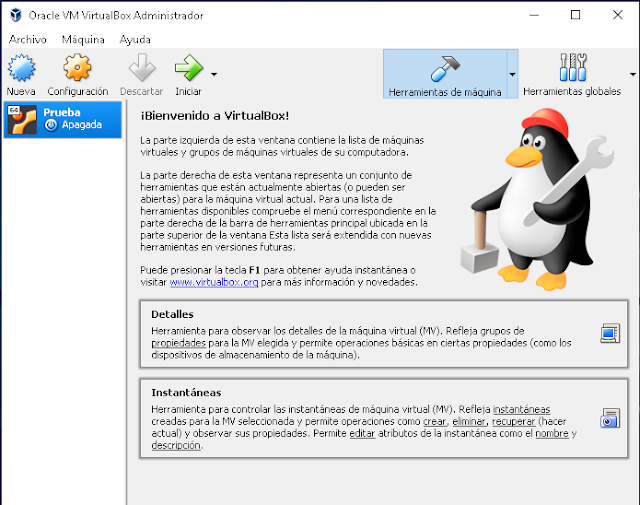The height and width of the screenshot is (505, 640).
Task: Open the Instantáneas tool camera icon
Action: (x=610, y=418)
